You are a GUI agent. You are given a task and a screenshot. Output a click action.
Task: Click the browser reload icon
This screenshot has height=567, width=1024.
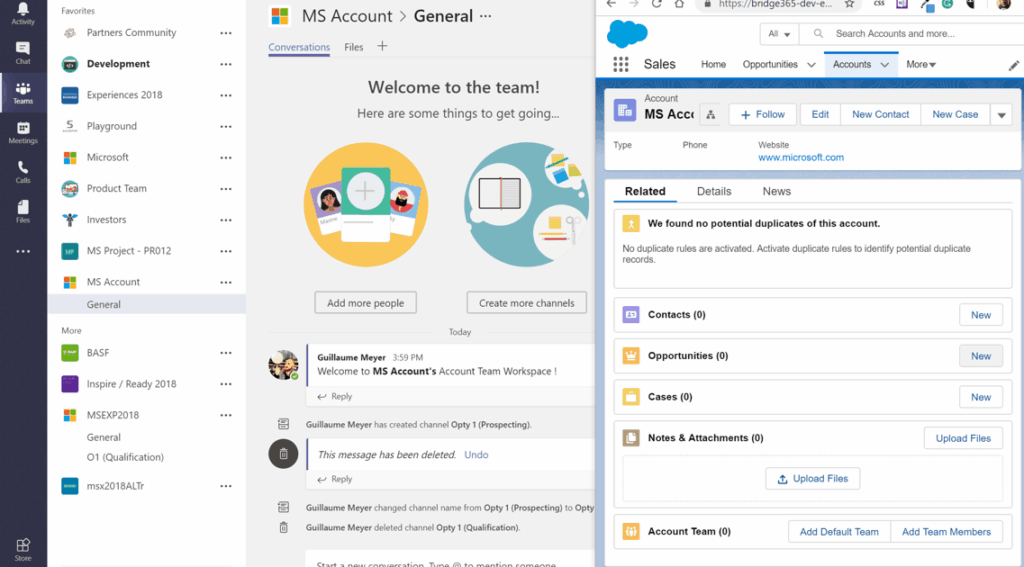pos(656,4)
